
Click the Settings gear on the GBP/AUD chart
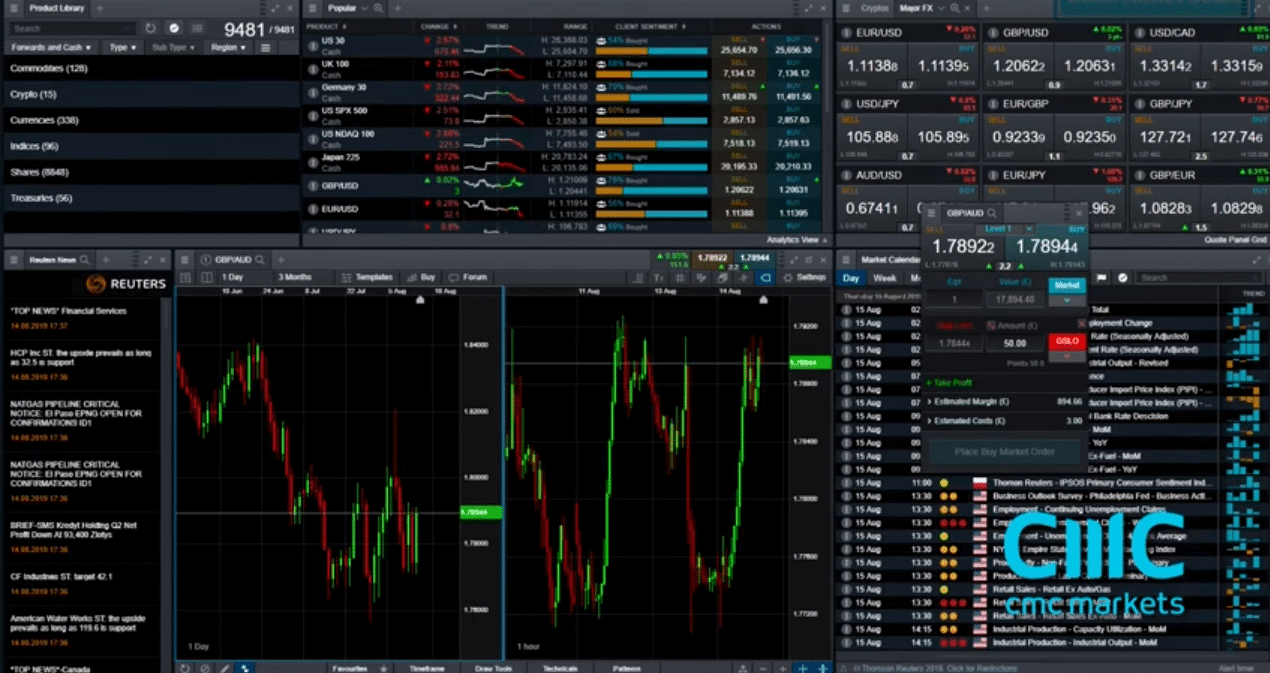788,277
